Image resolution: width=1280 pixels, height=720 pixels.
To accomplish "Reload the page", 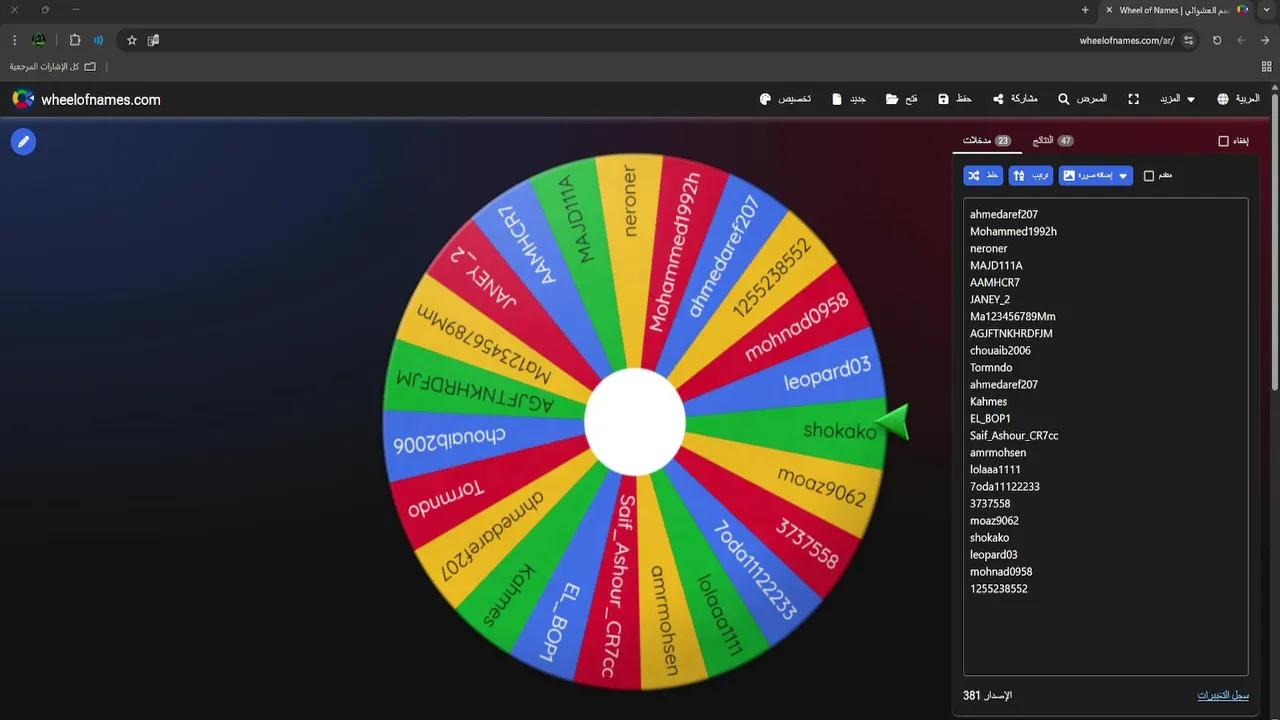I will [x=1217, y=40].
